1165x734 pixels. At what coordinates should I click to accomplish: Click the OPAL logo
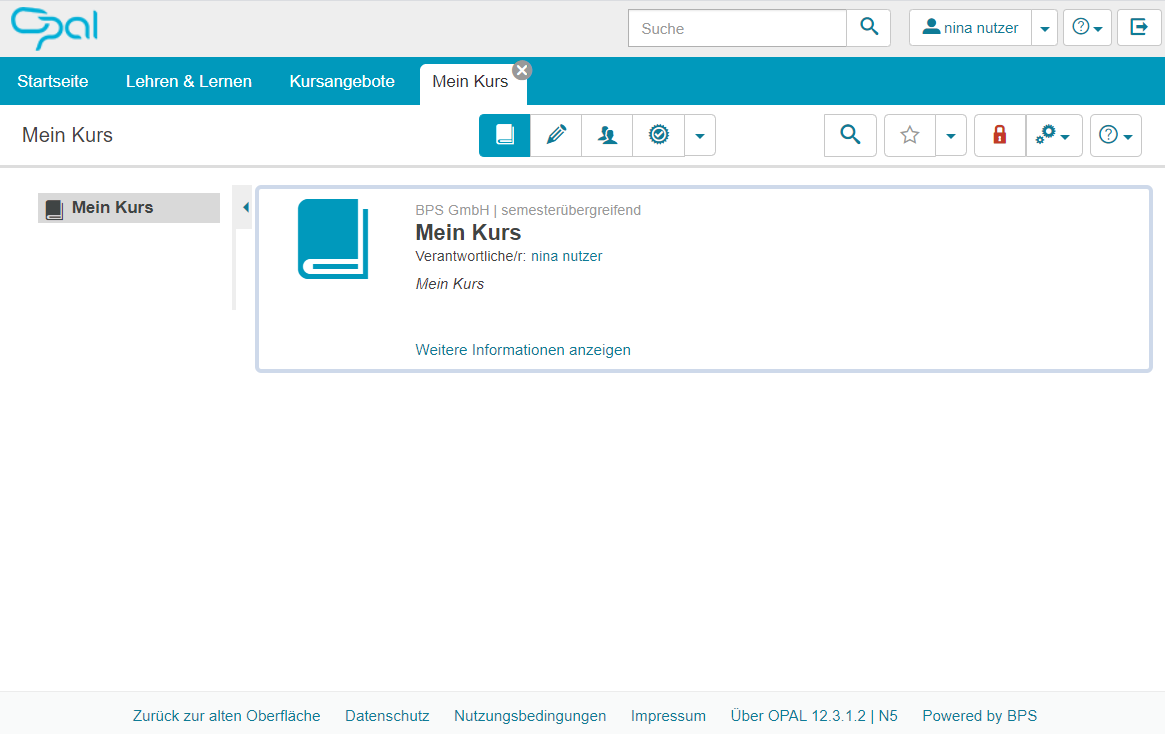tap(53, 29)
